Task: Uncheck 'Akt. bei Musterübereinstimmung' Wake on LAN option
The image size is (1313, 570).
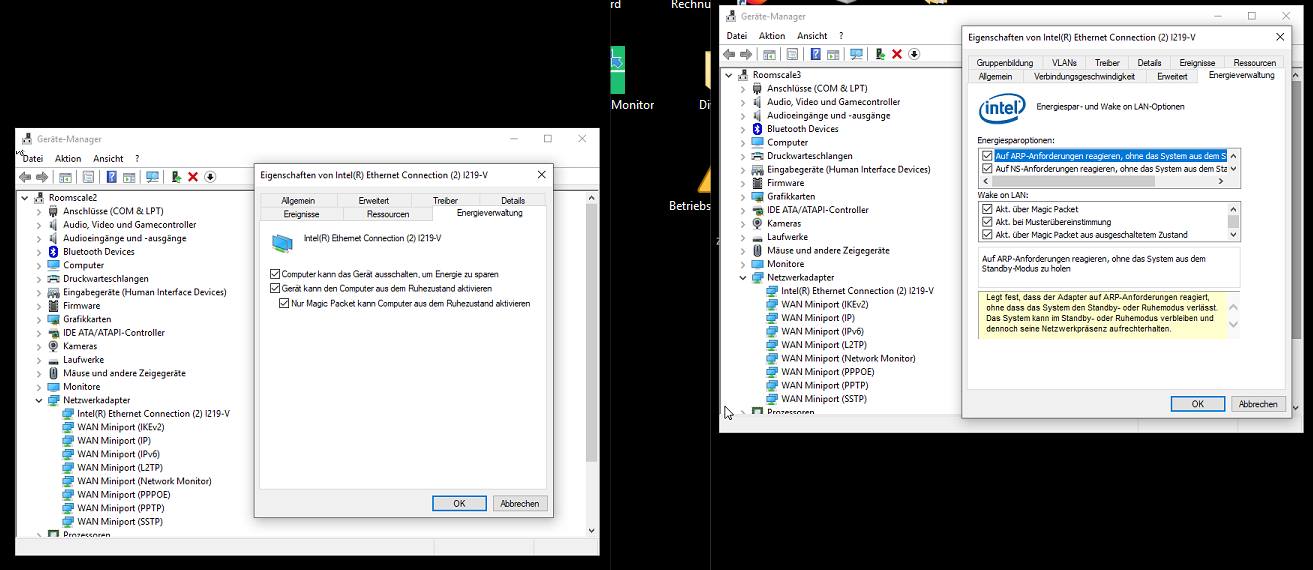Action: pyautogui.click(x=987, y=222)
